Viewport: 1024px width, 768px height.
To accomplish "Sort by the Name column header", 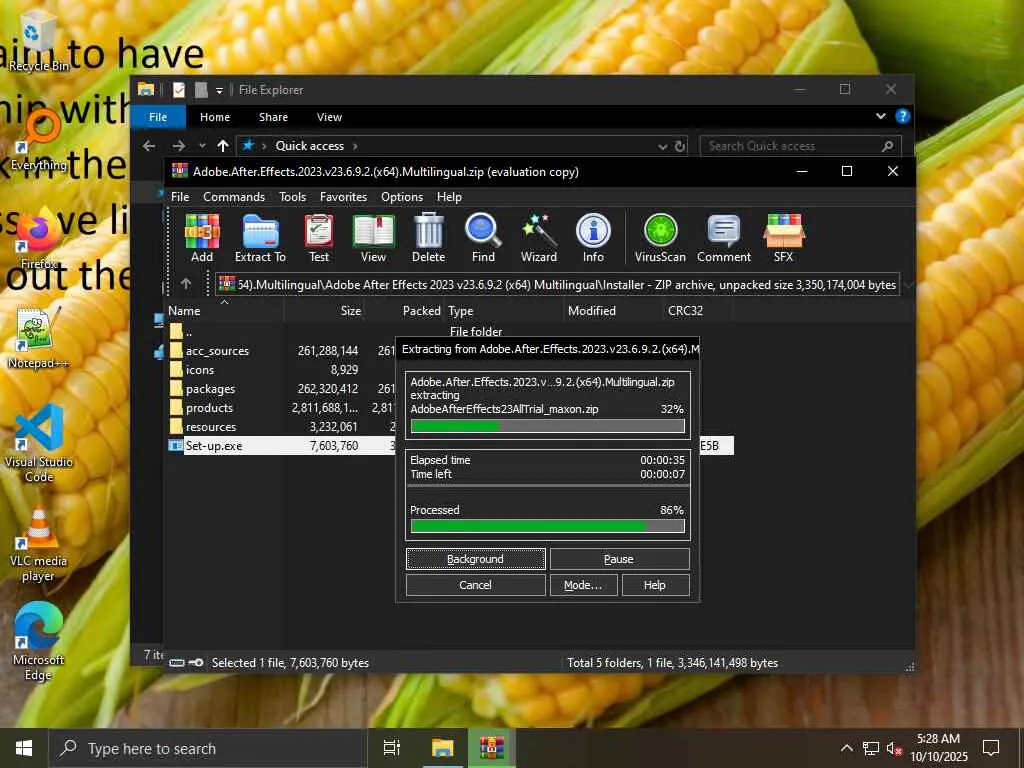I will coord(224,311).
